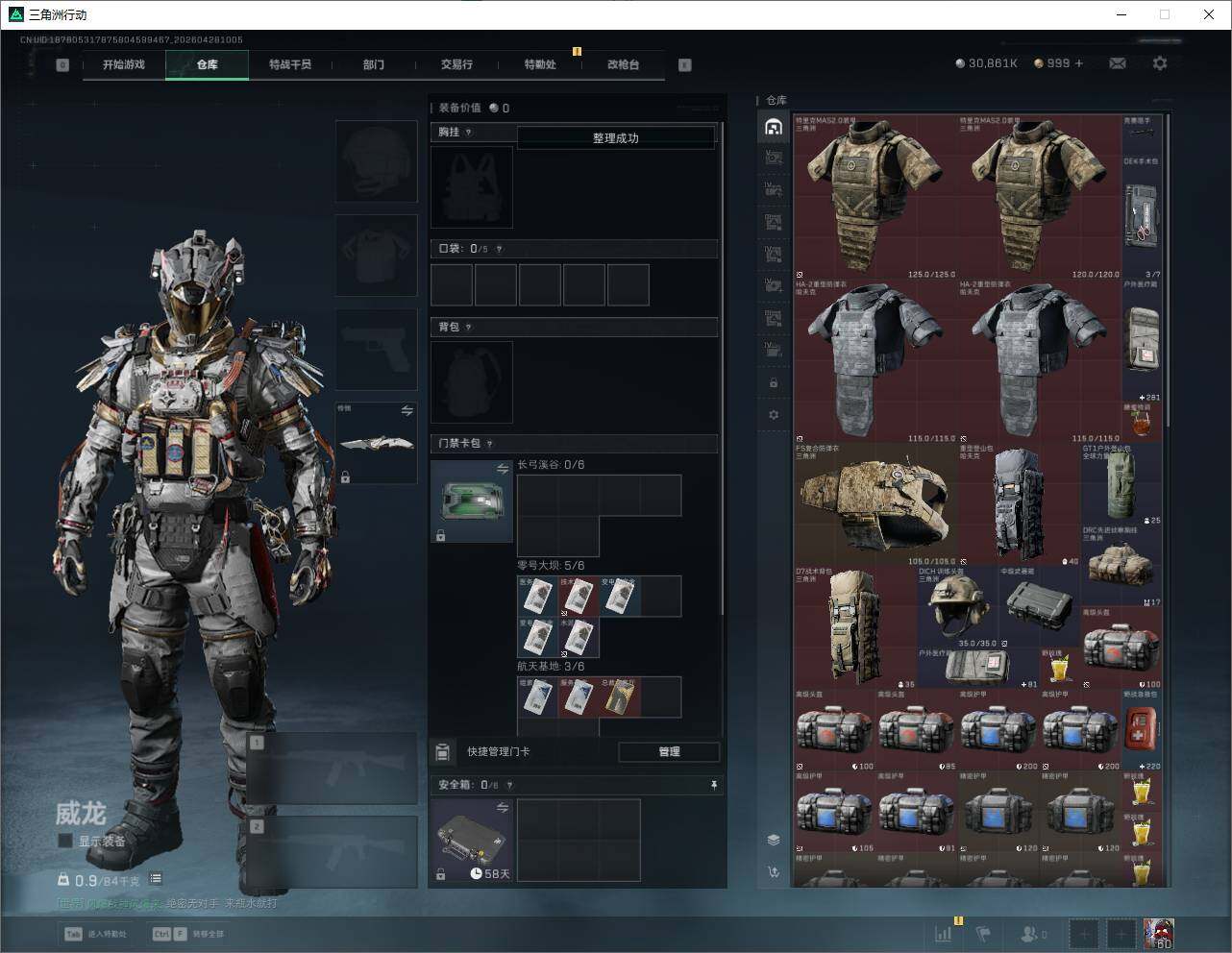Go to the 部门 tab
The height and width of the screenshot is (953, 1232).
[x=374, y=64]
